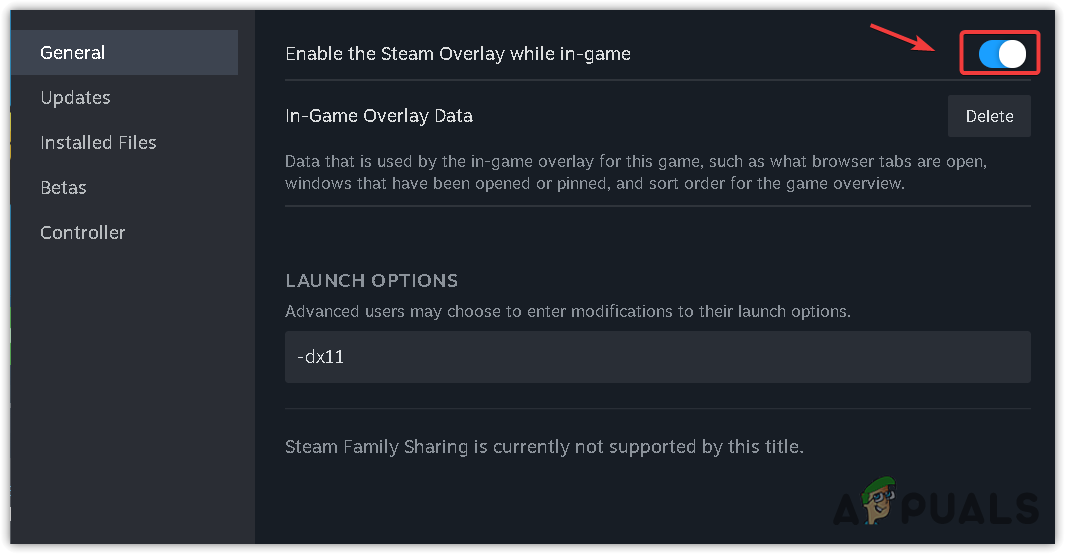This screenshot has height=554, width=1065.
Task: Click the LAUNCH OPTIONS heading
Action: (371, 281)
